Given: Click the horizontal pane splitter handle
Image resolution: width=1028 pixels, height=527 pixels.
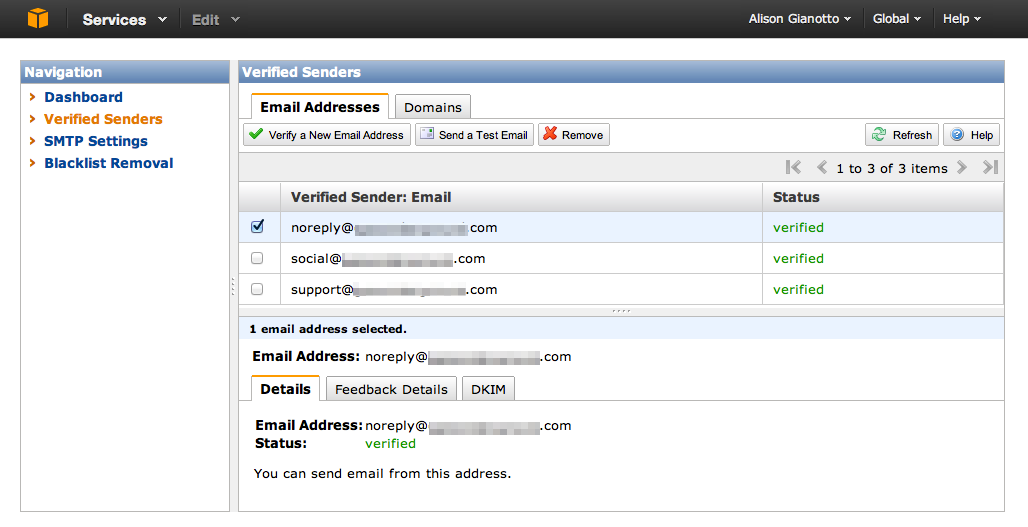Looking at the screenshot, I should click(621, 311).
